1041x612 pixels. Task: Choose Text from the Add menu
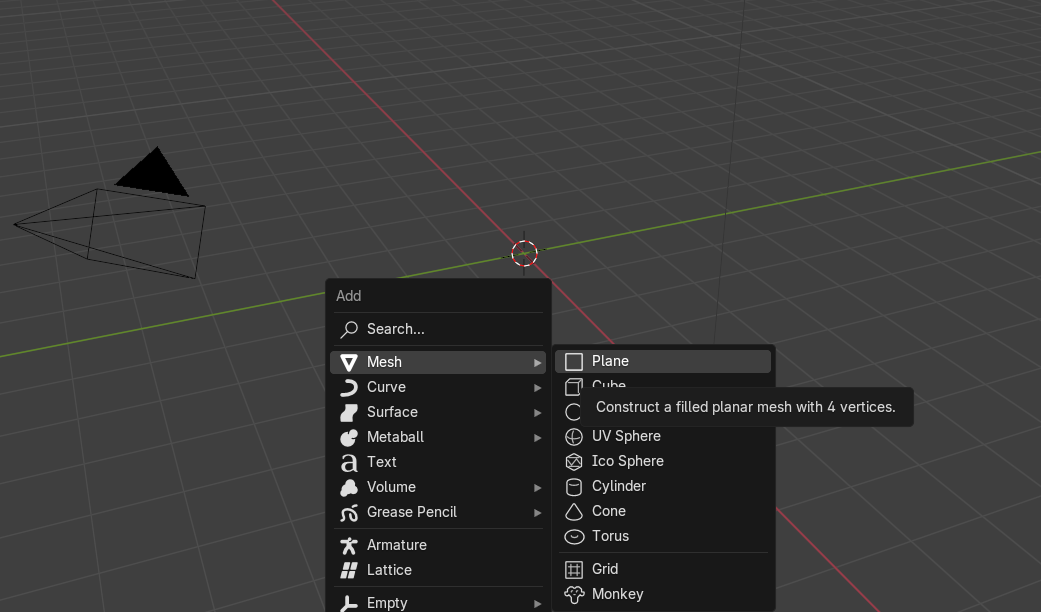438,462
